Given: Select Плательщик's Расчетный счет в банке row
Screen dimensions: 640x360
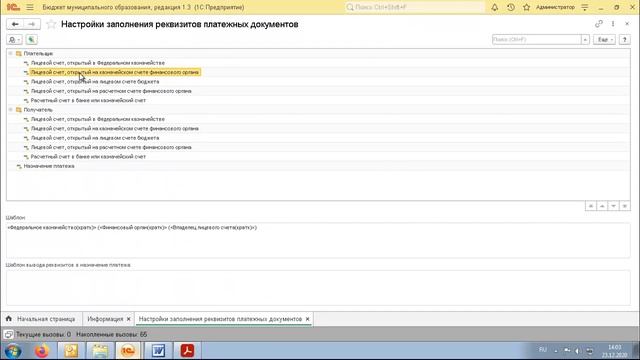Looking at the screenshot, I should pos(318,100).
